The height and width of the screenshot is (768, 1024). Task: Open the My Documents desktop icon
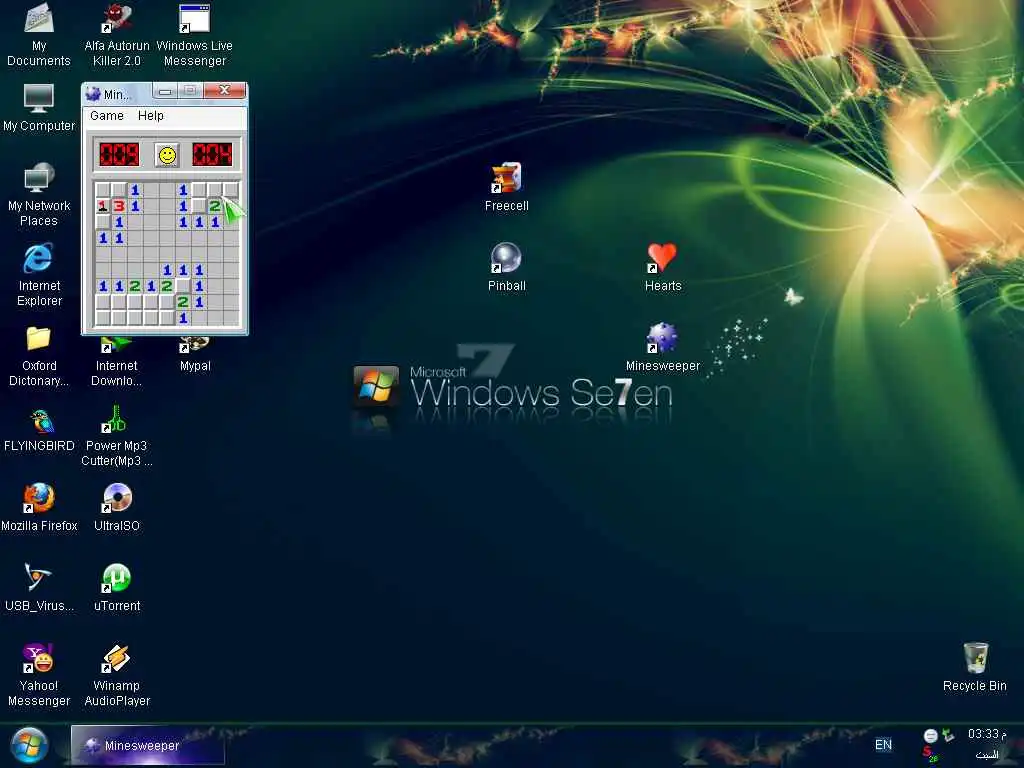pos(39,34)
